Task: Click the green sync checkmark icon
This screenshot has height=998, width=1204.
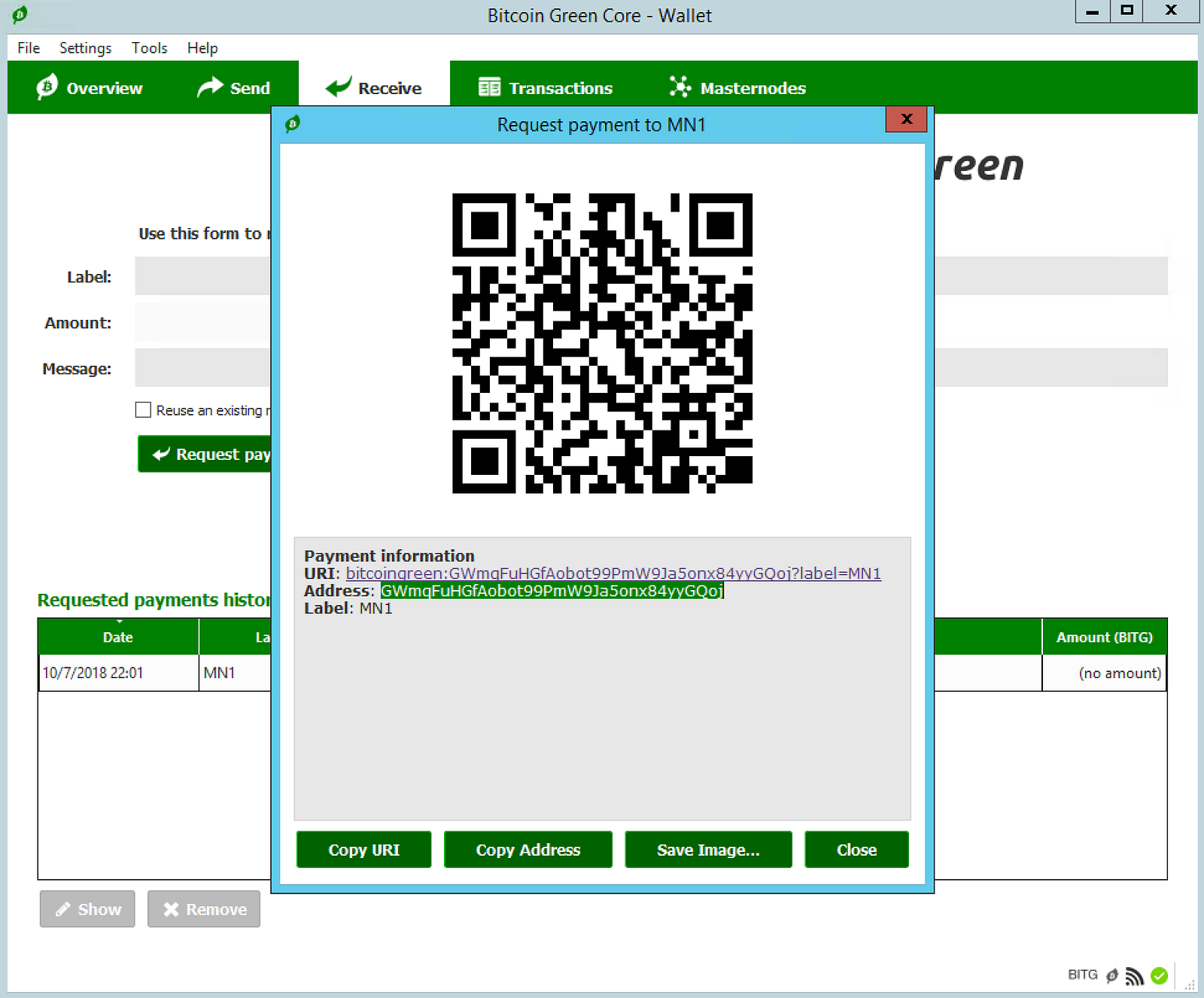Action: pyautogui.click(x=1160, y=976)
